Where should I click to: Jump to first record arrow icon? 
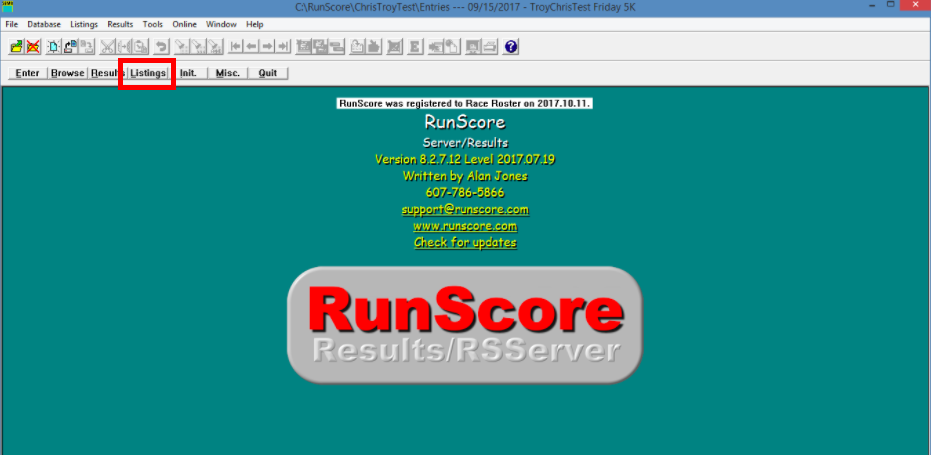coord(236,47)
